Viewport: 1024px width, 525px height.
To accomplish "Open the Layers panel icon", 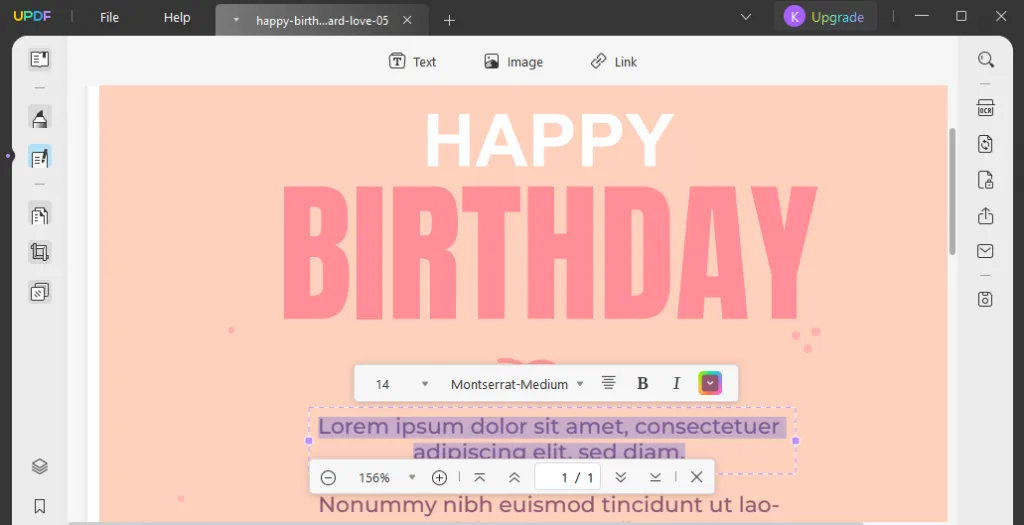I will (40, 466).
